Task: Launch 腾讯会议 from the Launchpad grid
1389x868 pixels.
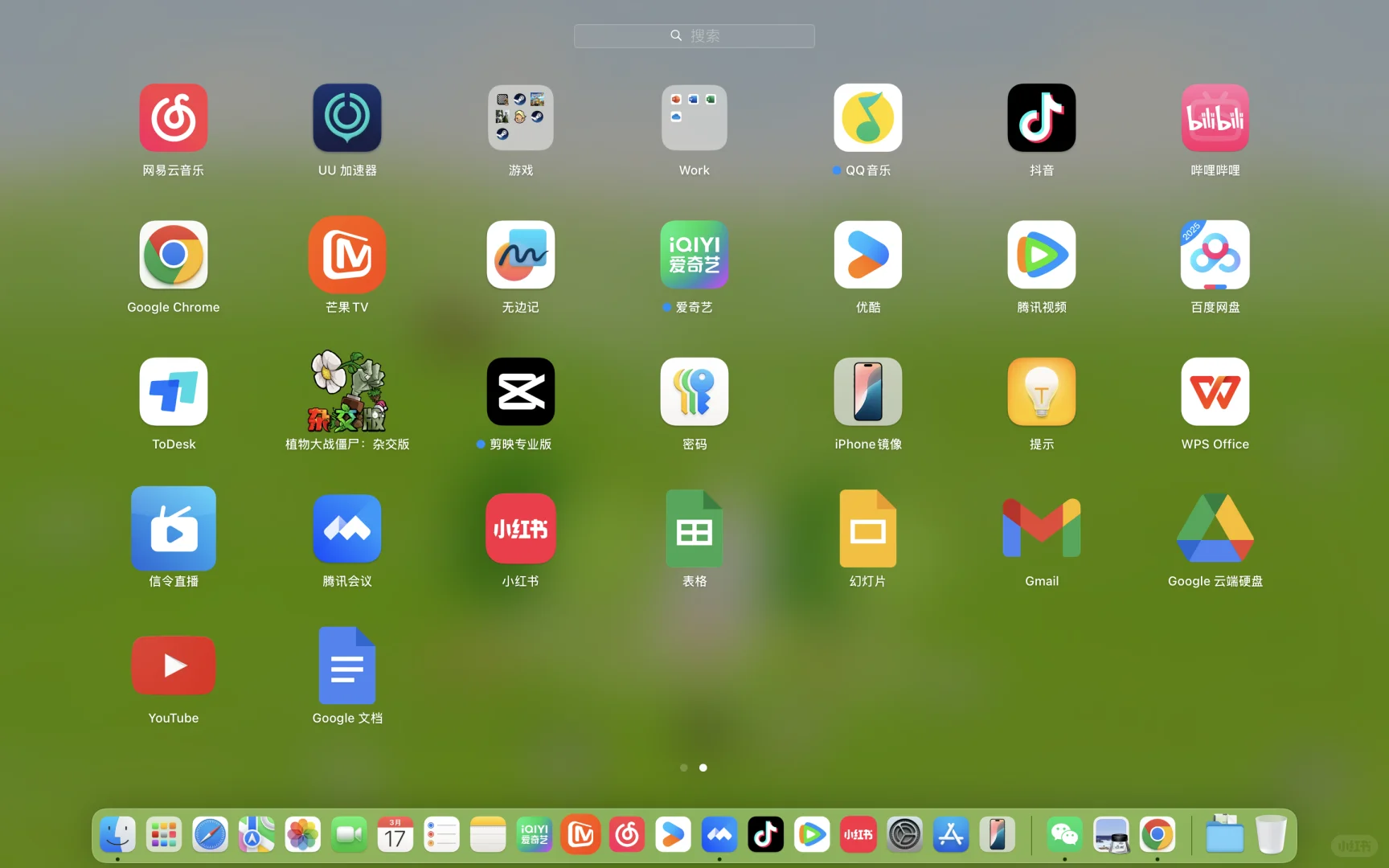Action: click(x=347, y=529)
